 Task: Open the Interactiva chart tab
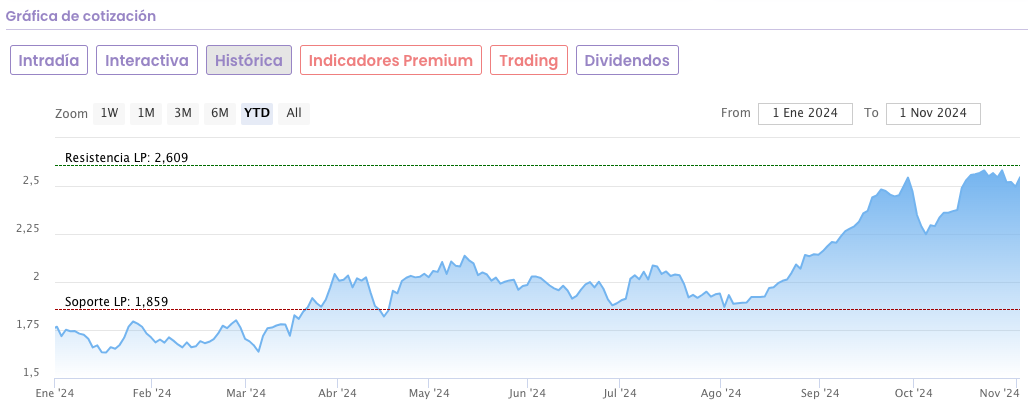point(147,60)
